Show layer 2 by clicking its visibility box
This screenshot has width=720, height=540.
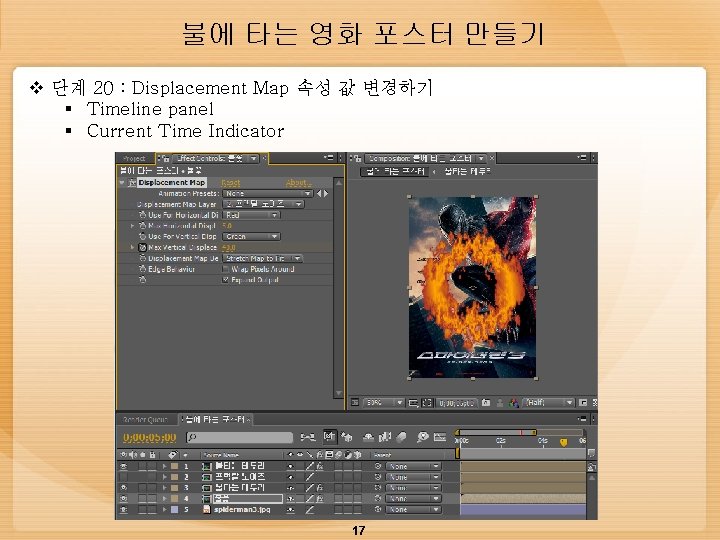(124, 477)
